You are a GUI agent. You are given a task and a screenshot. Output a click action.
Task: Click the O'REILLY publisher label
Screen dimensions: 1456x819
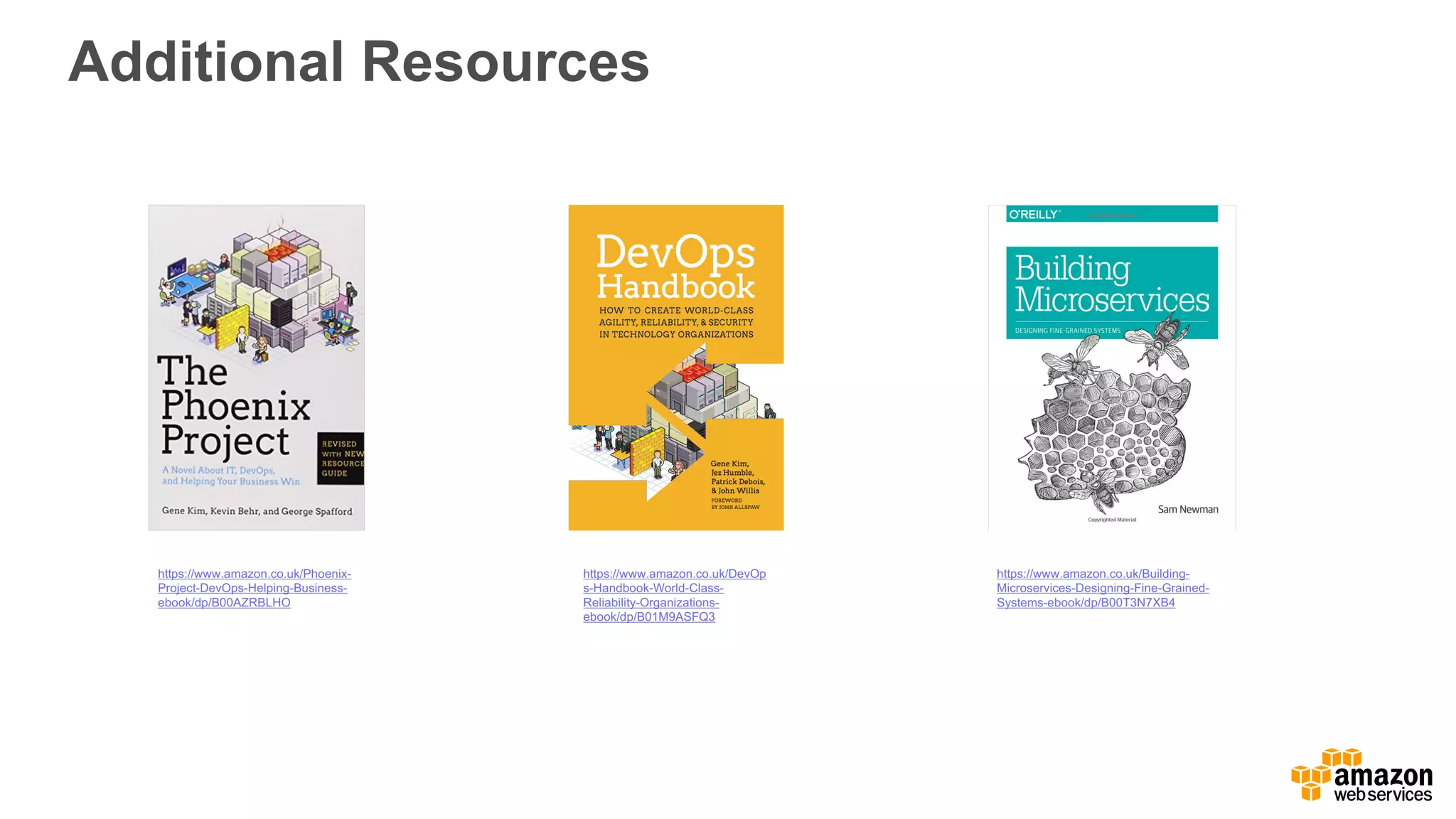tap(1034, 214)
